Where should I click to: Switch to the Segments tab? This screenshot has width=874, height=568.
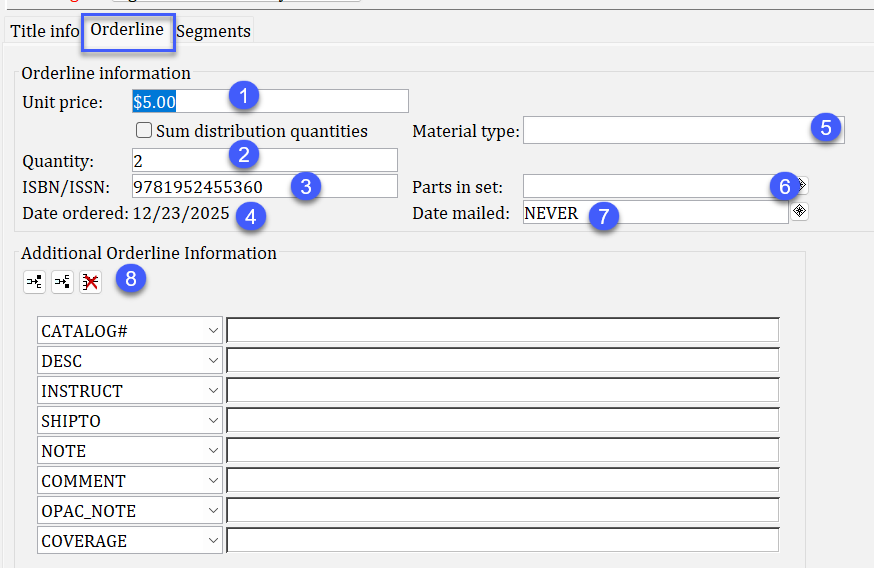click(213, 31)
